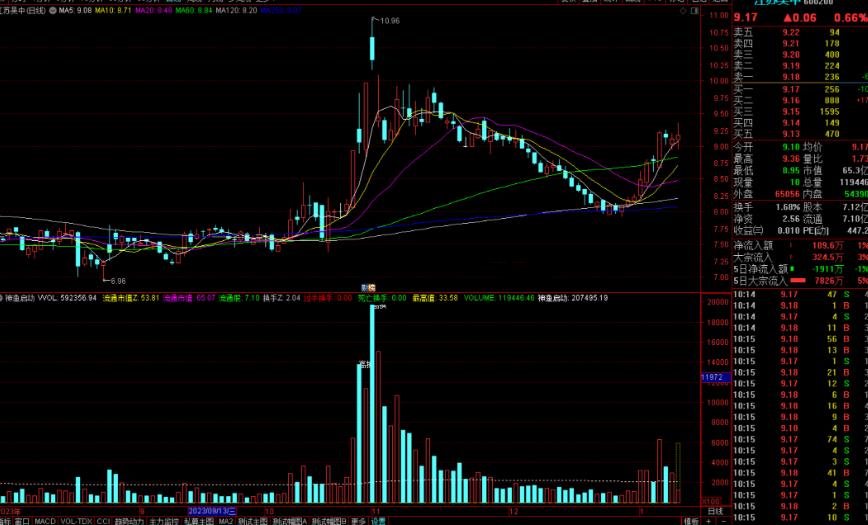The width and height of the screenshot is (868, 525).
Task: Click the MA5: 9.08 label
Action: pyautogui.click(x=75, y=11)
